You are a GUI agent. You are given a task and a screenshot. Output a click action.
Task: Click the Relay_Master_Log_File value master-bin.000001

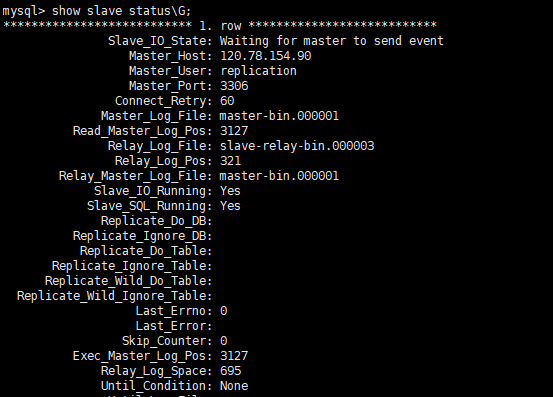click(279, 176)
